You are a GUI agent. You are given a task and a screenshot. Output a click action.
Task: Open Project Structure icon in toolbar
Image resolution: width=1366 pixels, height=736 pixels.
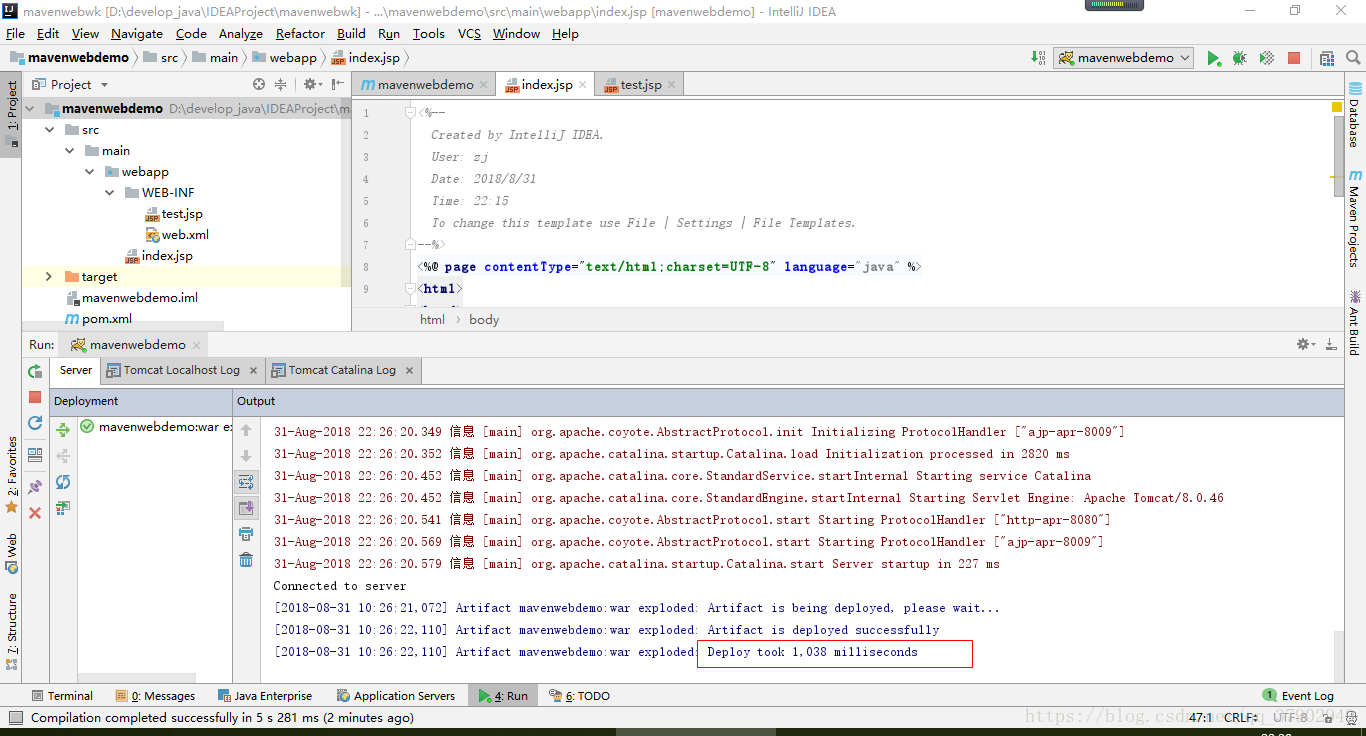1326,58
